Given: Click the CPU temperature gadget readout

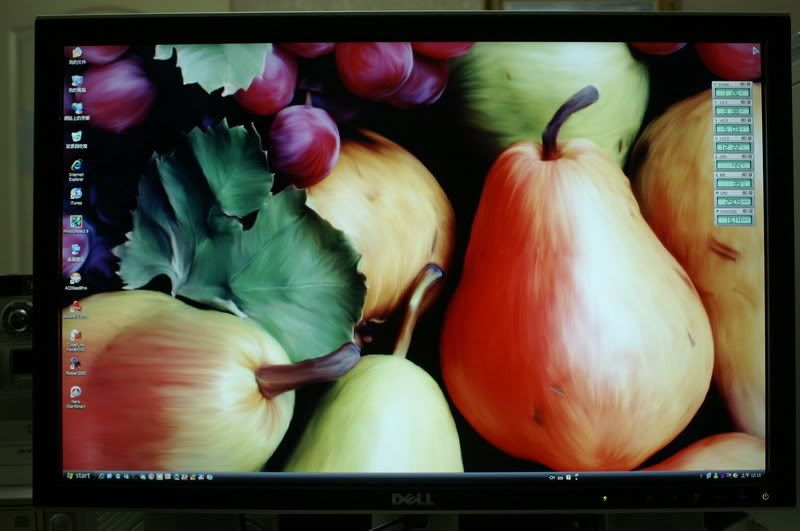Looking at the screenshot, I should pyautogui.click(x=732, y=165).
